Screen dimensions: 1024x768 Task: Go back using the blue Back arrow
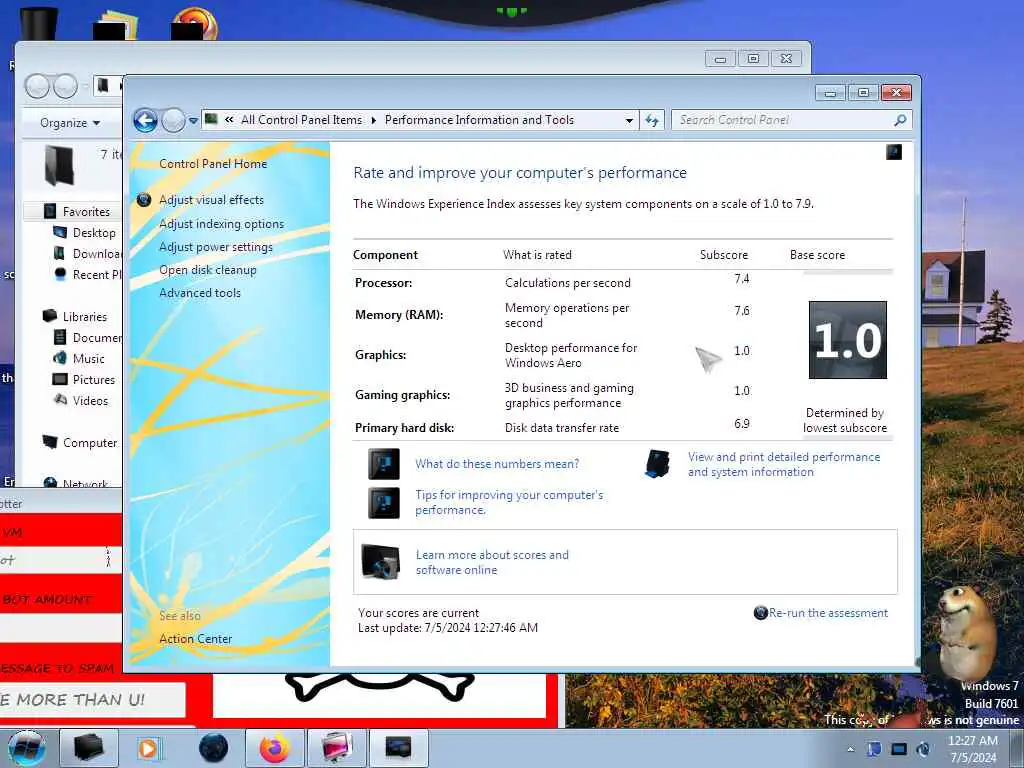coord(145,120)
